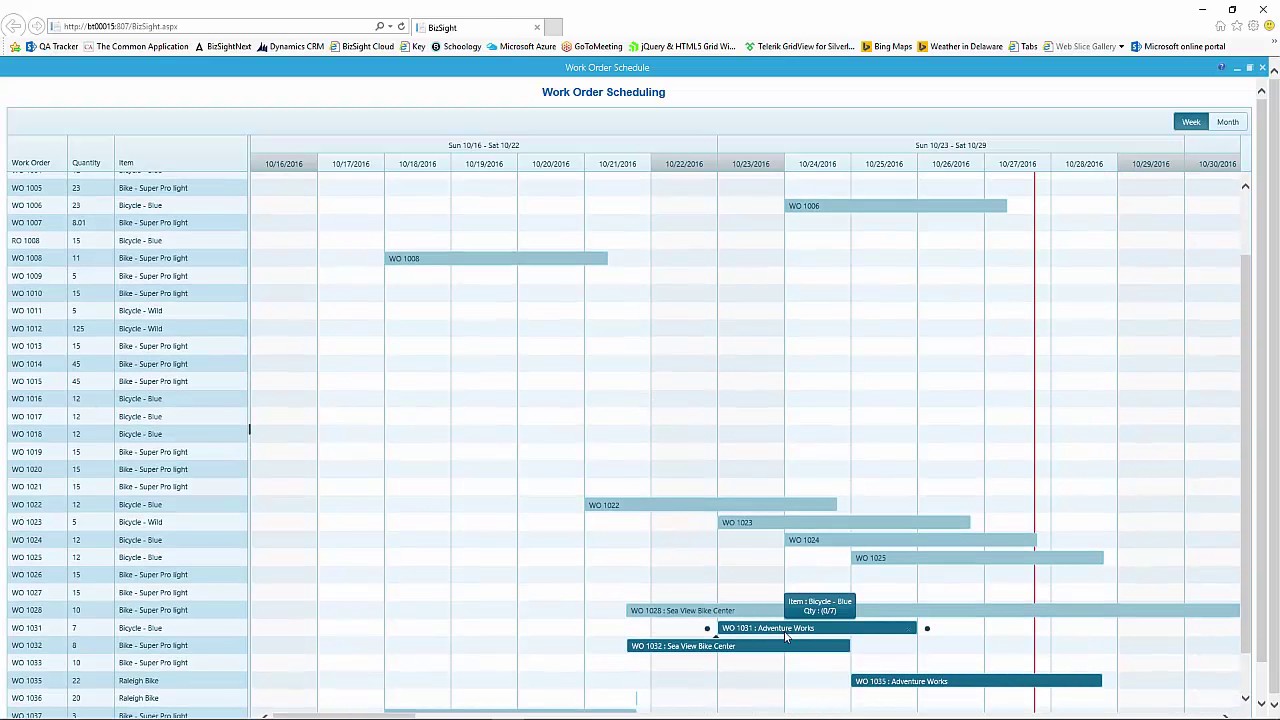Click the browser Forward arrow button
Viewport: 1280px width, 720px height.
pyautogui.click(x=37, y=26)
